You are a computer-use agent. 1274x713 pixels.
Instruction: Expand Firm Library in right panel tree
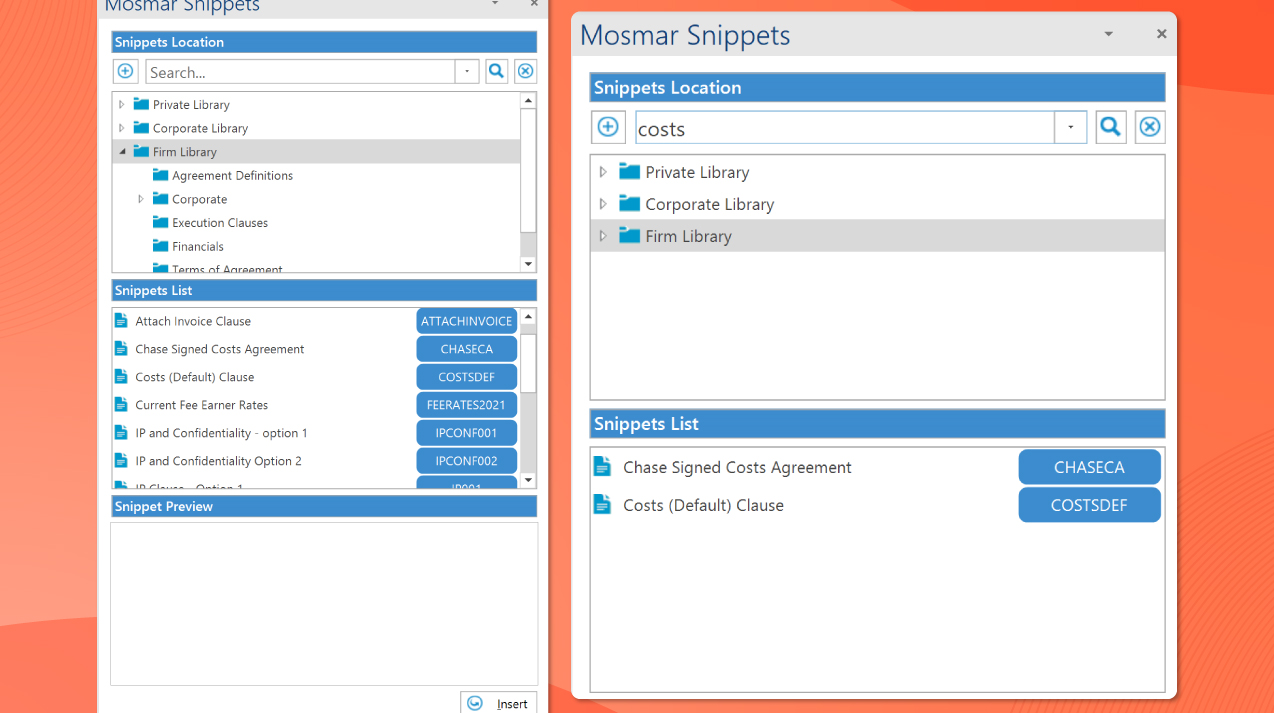click(x=603, y=236)
